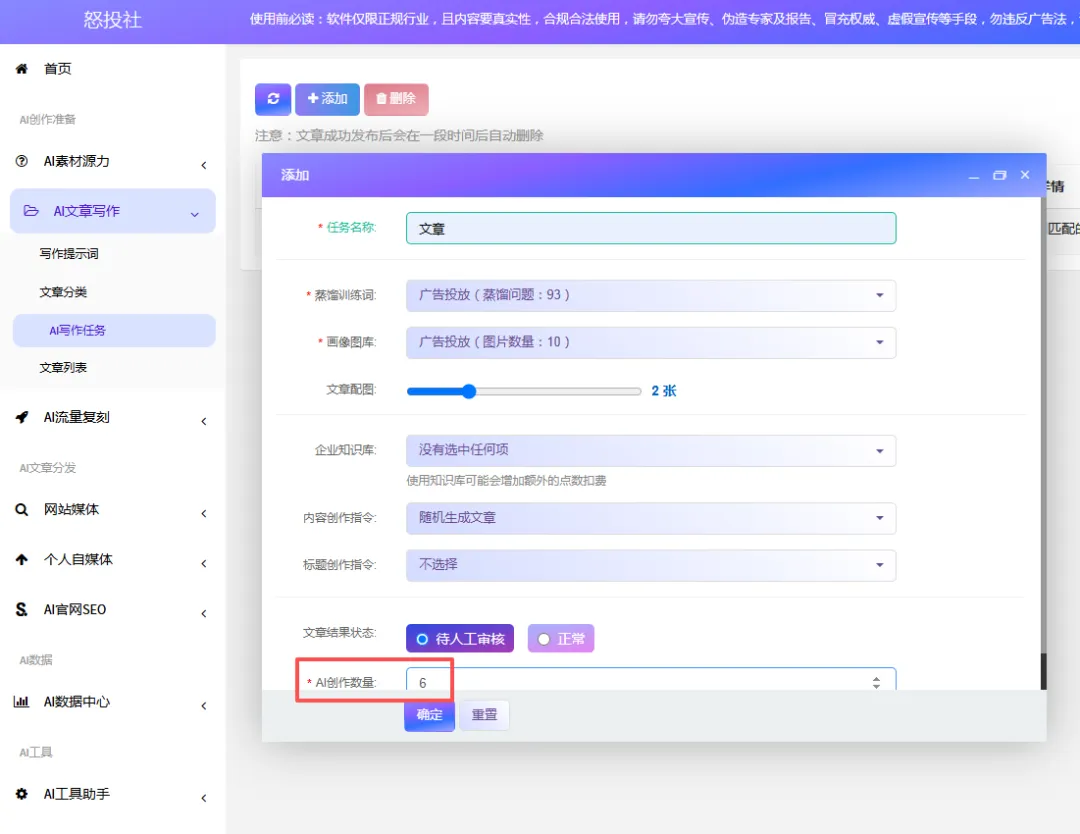Click the 任务名称 input field
The width and height of the screenshot is (1080, 834).
pos(650,228)
